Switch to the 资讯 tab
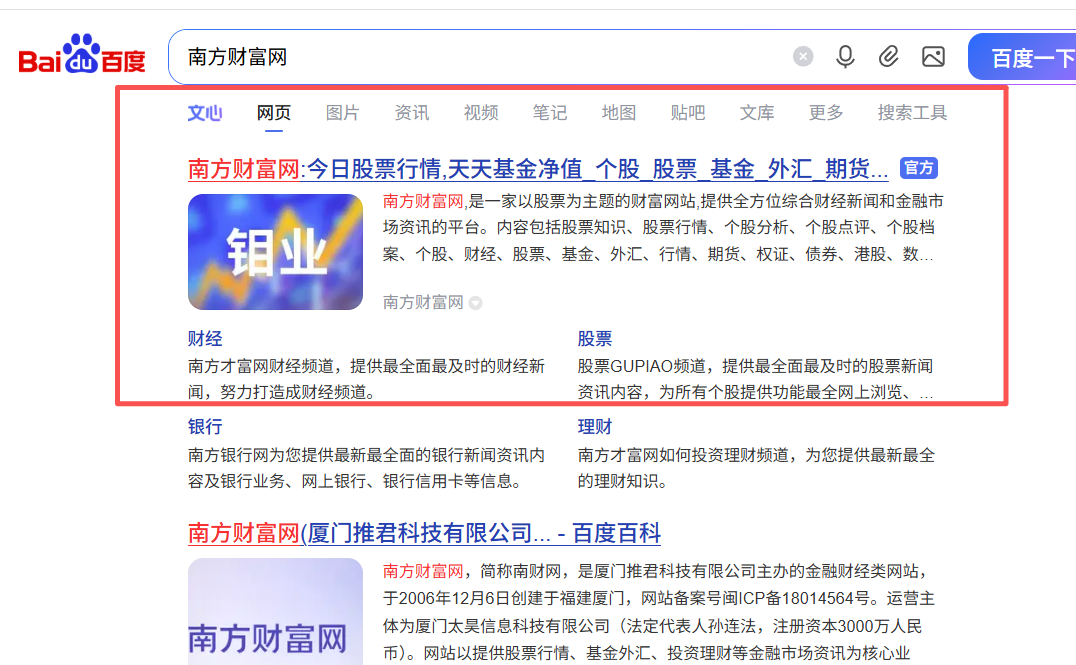The height and width of the screenshot is (665, 1076). point(412,113)
